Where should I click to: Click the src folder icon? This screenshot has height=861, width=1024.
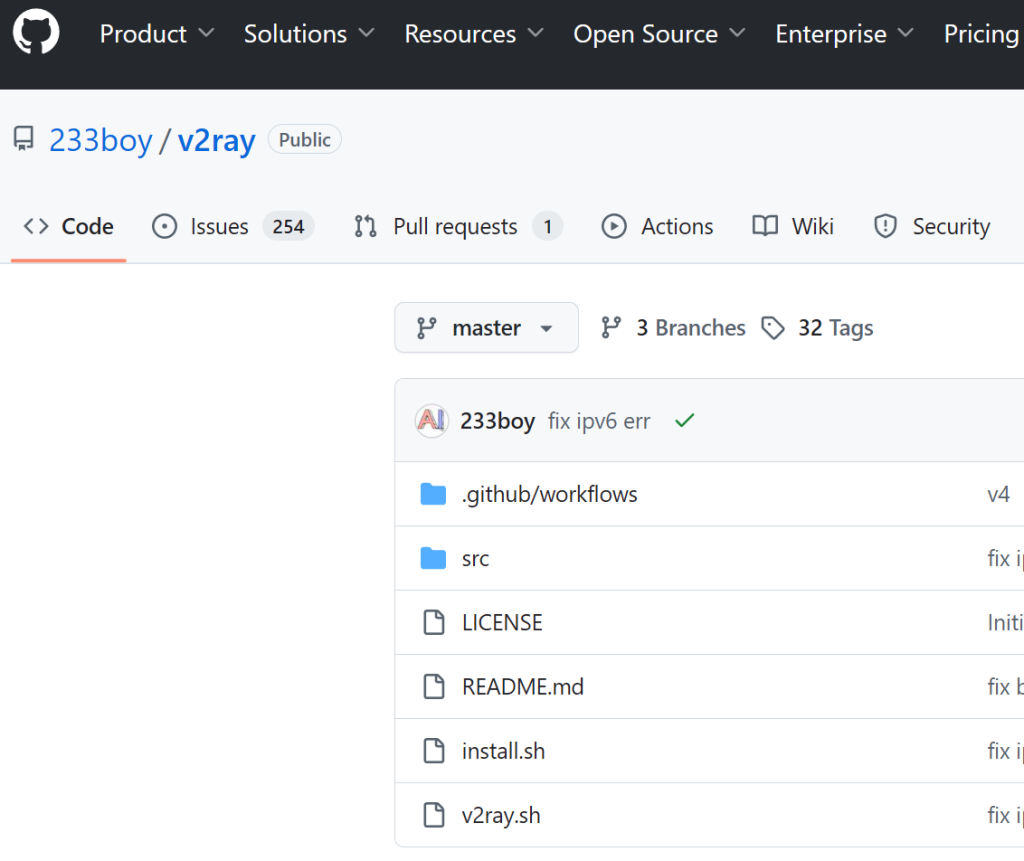[x=433, y=559]
